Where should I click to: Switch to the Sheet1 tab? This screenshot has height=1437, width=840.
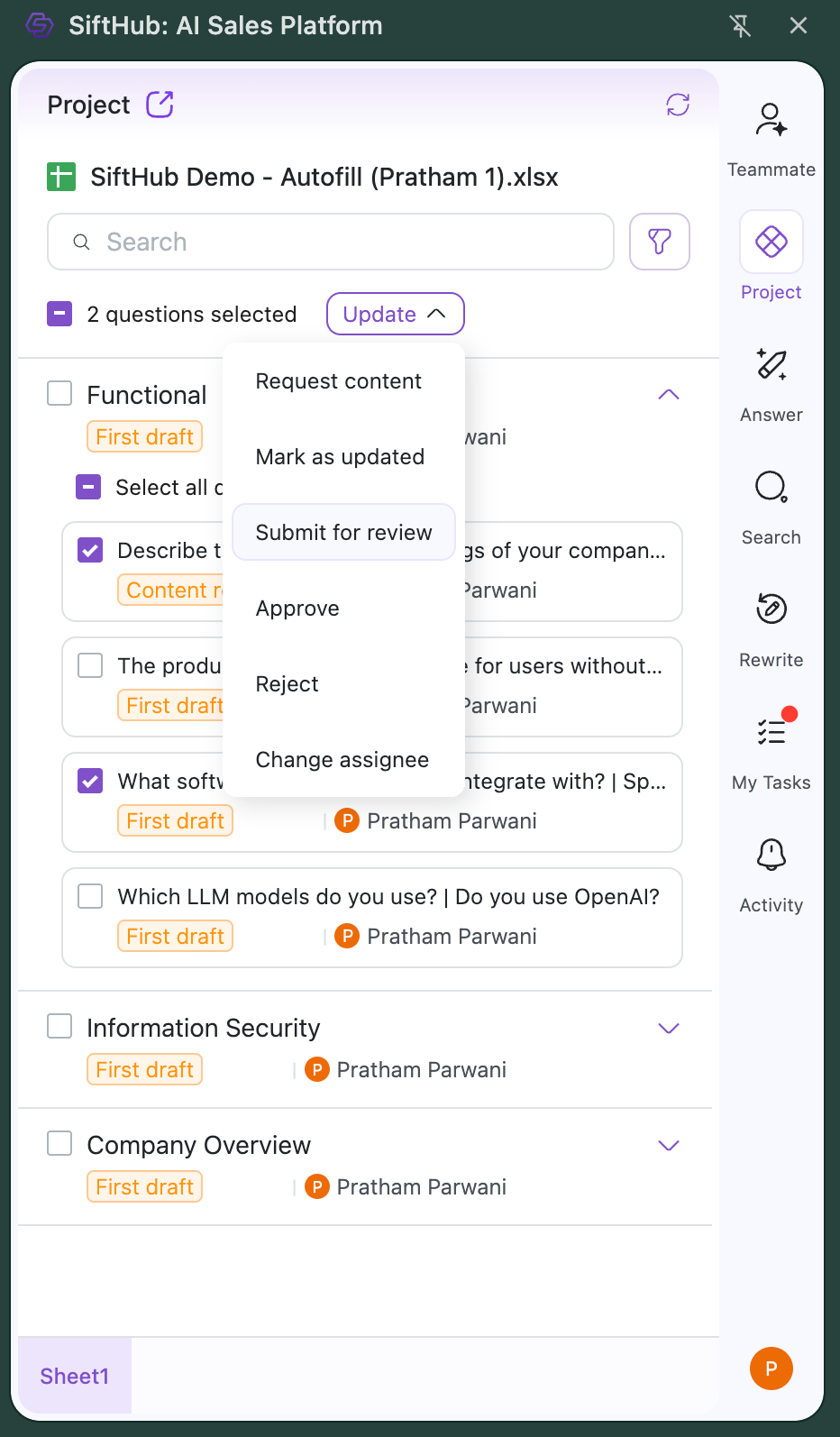point(75,1377)
